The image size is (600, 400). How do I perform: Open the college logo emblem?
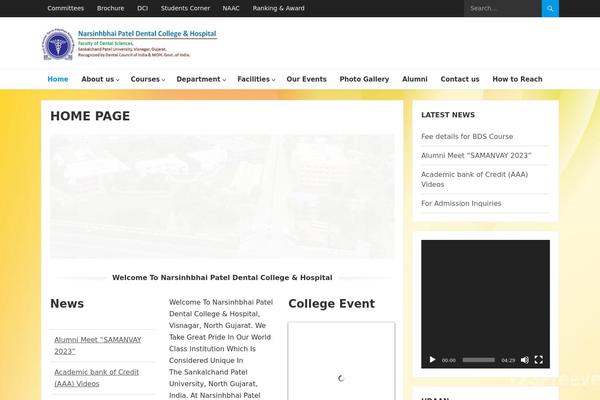pos(58,44)
